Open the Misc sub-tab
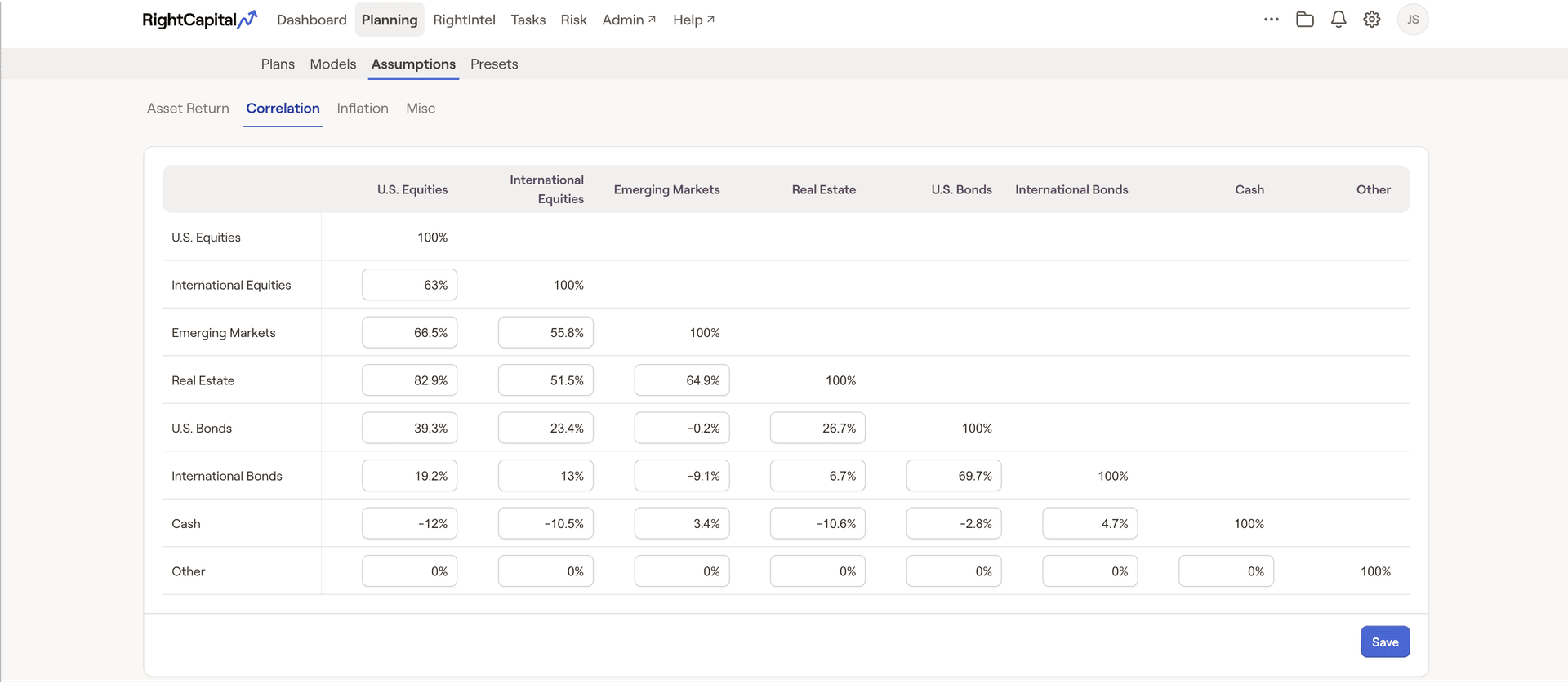This screenshot has height=684, width=1568. pos(421,108)
